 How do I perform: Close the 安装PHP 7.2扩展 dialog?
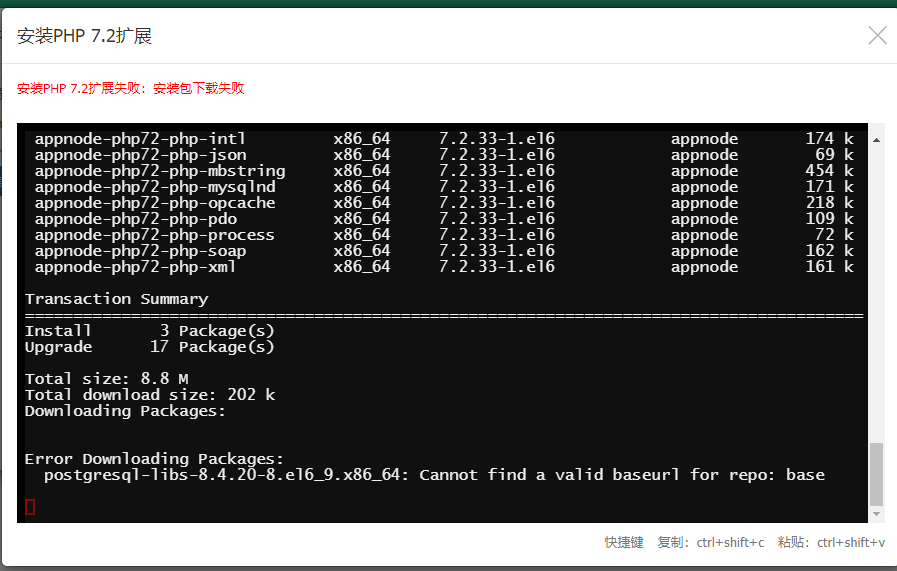click(877, 36)
